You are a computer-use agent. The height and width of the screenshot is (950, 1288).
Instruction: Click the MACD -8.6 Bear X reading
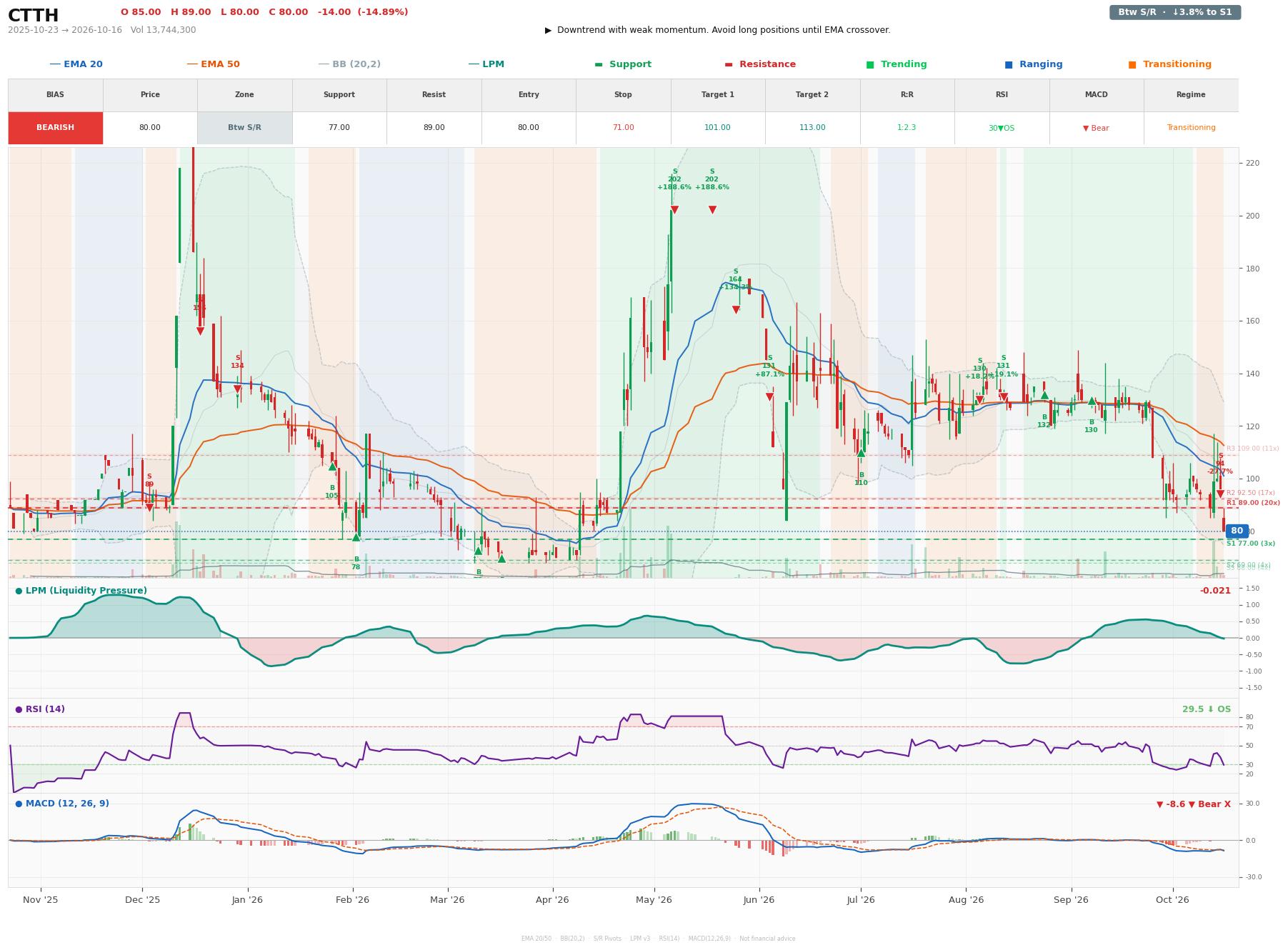1194,804
